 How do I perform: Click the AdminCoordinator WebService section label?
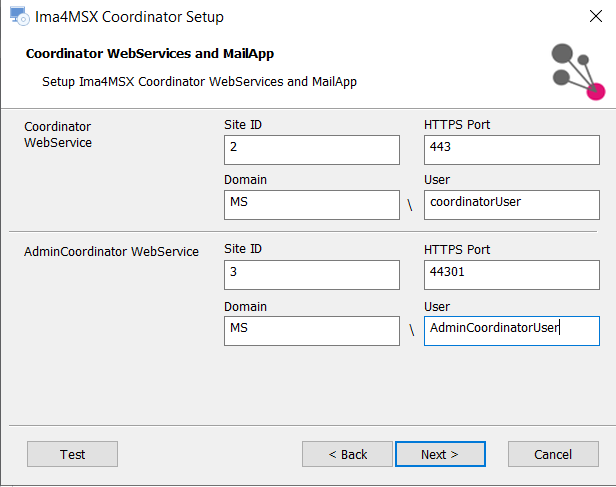point(112,251)
